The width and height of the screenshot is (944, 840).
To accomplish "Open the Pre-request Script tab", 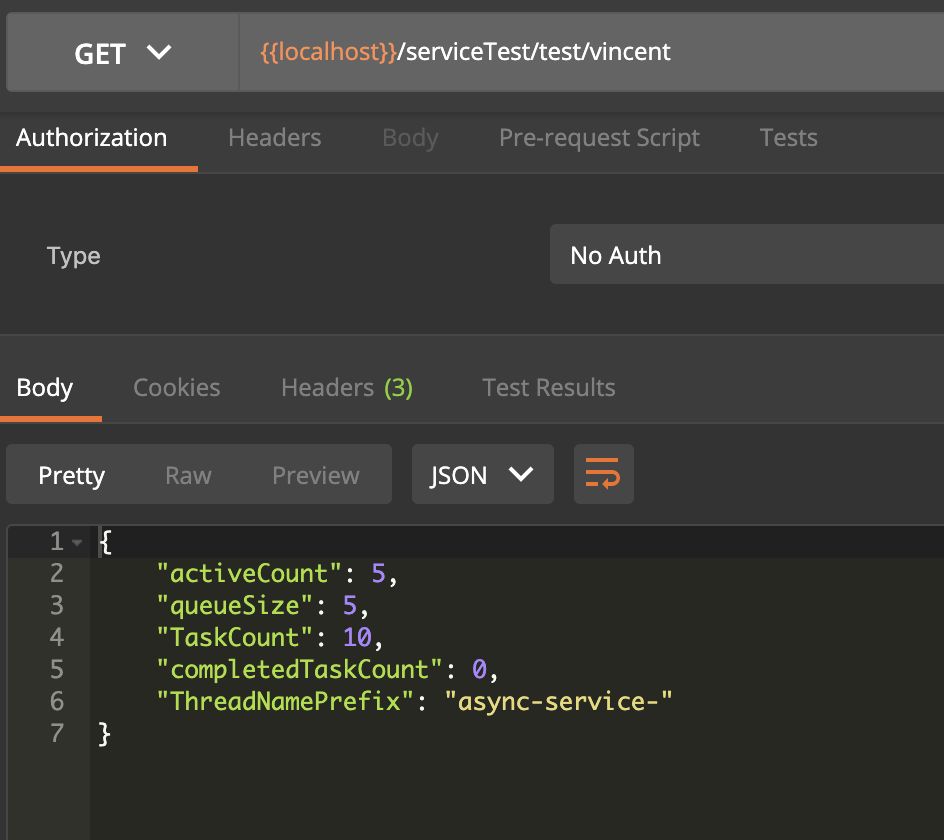I will [x=599, y=138].
